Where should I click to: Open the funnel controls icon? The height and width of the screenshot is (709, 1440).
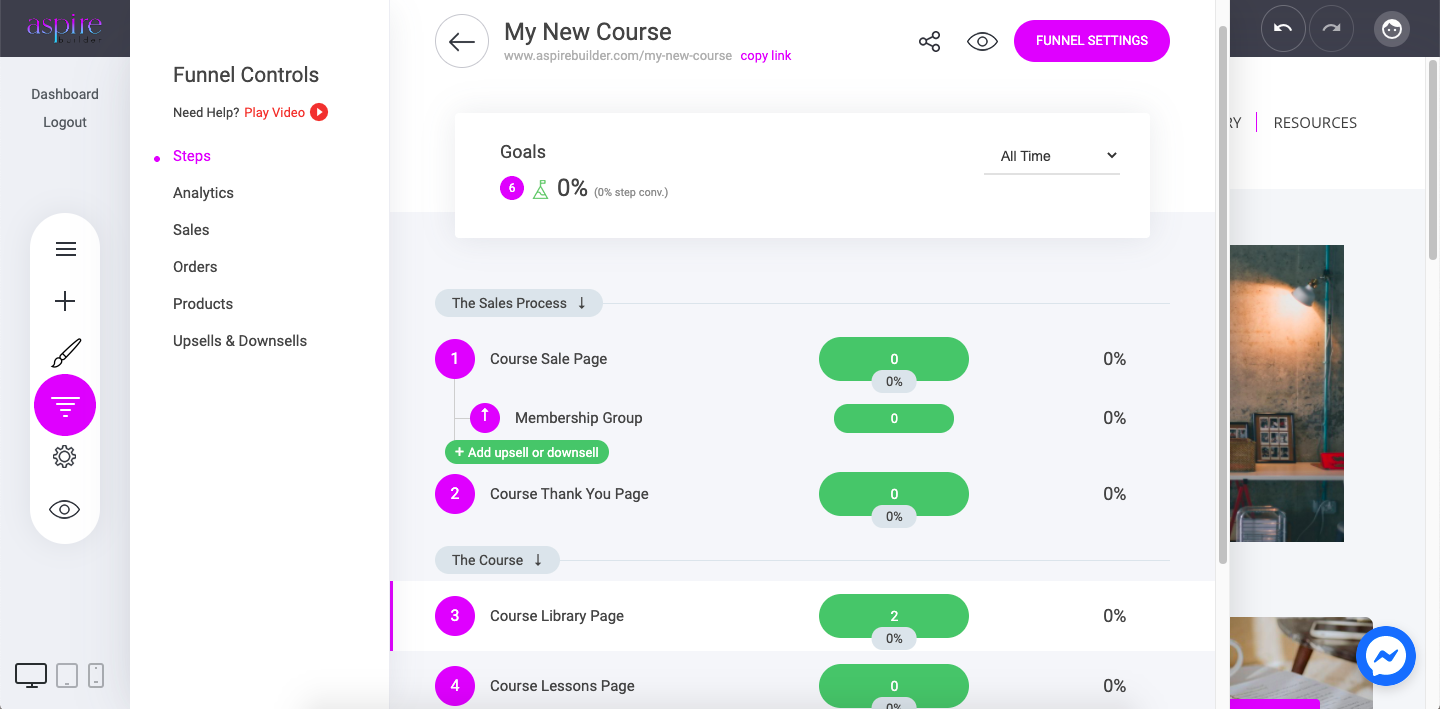pos(65,405)
